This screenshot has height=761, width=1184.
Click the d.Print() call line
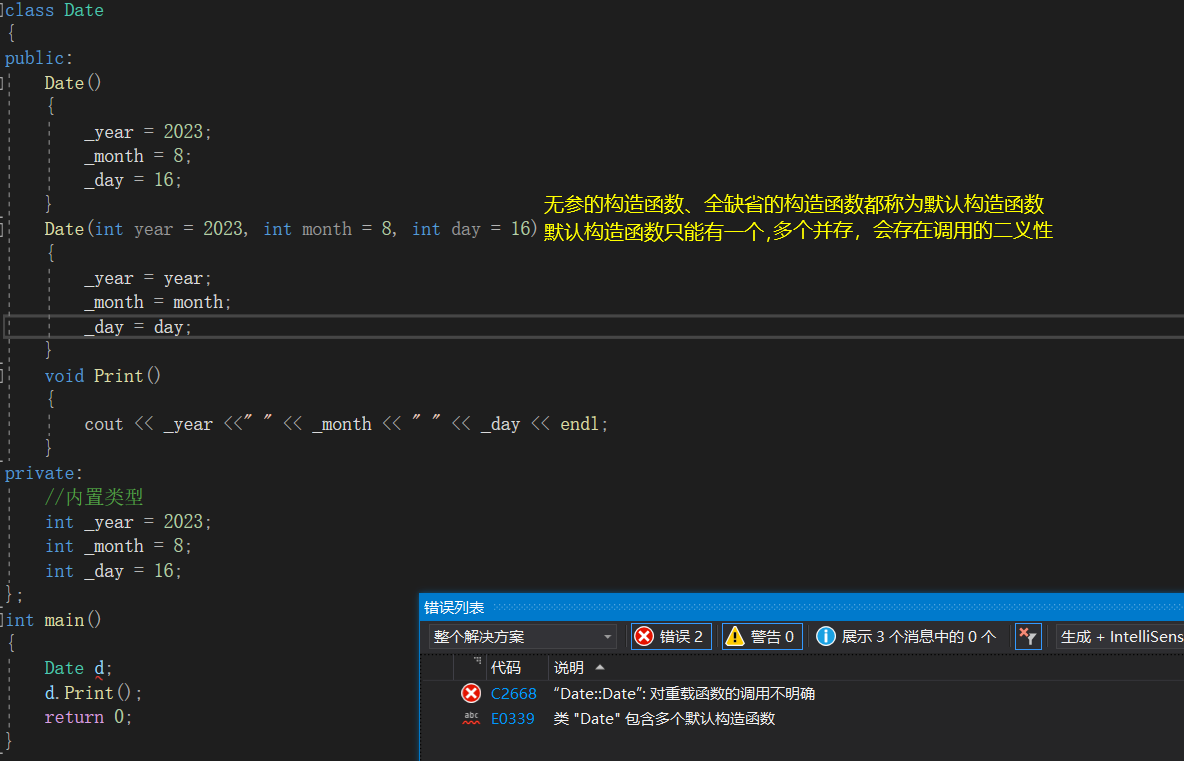click(93, 693)
